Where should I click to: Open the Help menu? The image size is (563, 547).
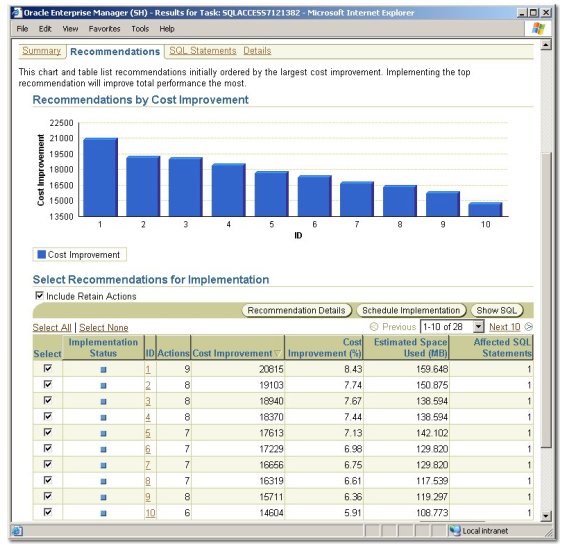(167, 29)
